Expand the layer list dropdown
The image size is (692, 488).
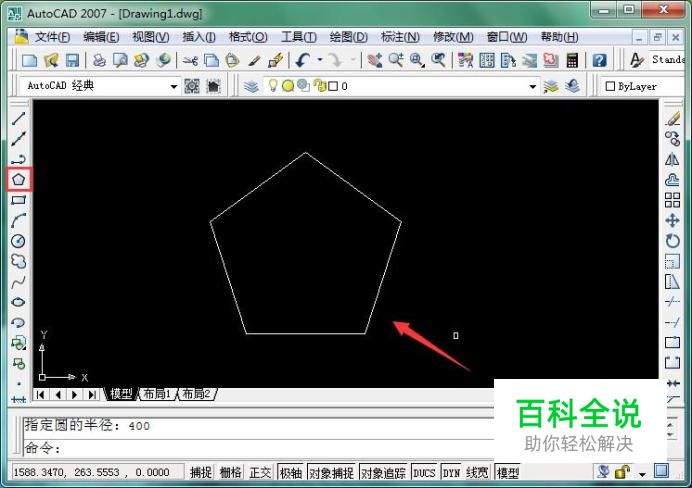click(533, 86)
